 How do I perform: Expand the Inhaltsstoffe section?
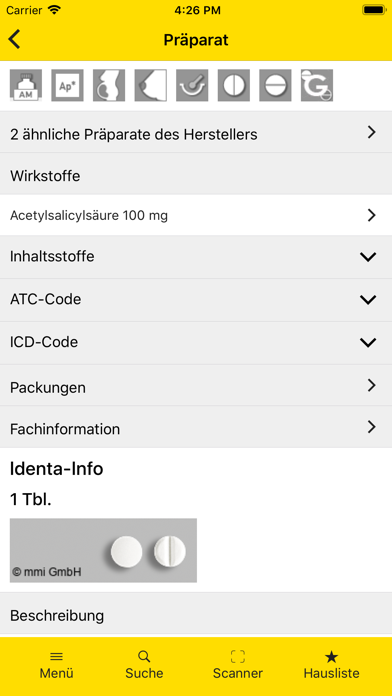click(196, 257)
